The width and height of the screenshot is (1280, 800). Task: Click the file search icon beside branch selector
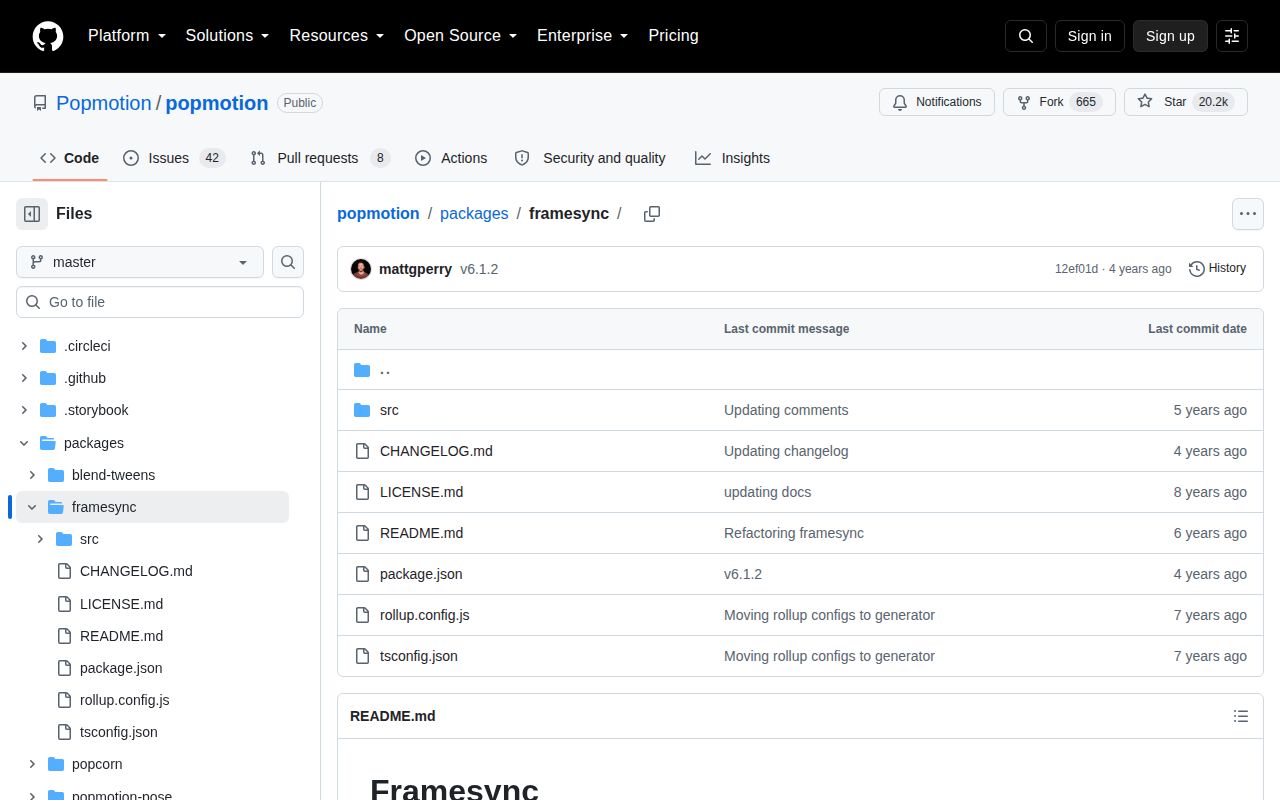(288, 262)
